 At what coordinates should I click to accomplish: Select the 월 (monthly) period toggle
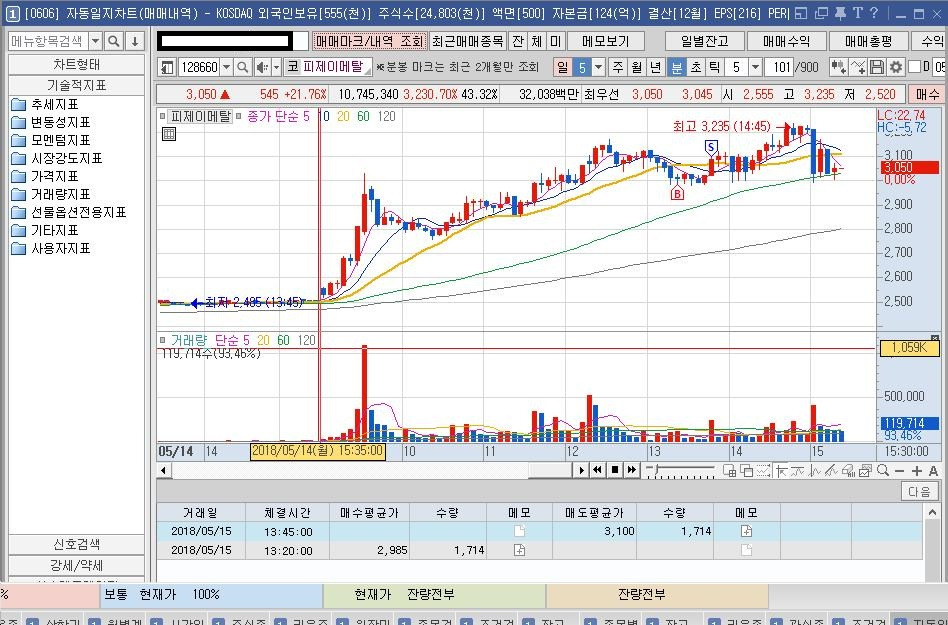[x=637, y=67]
